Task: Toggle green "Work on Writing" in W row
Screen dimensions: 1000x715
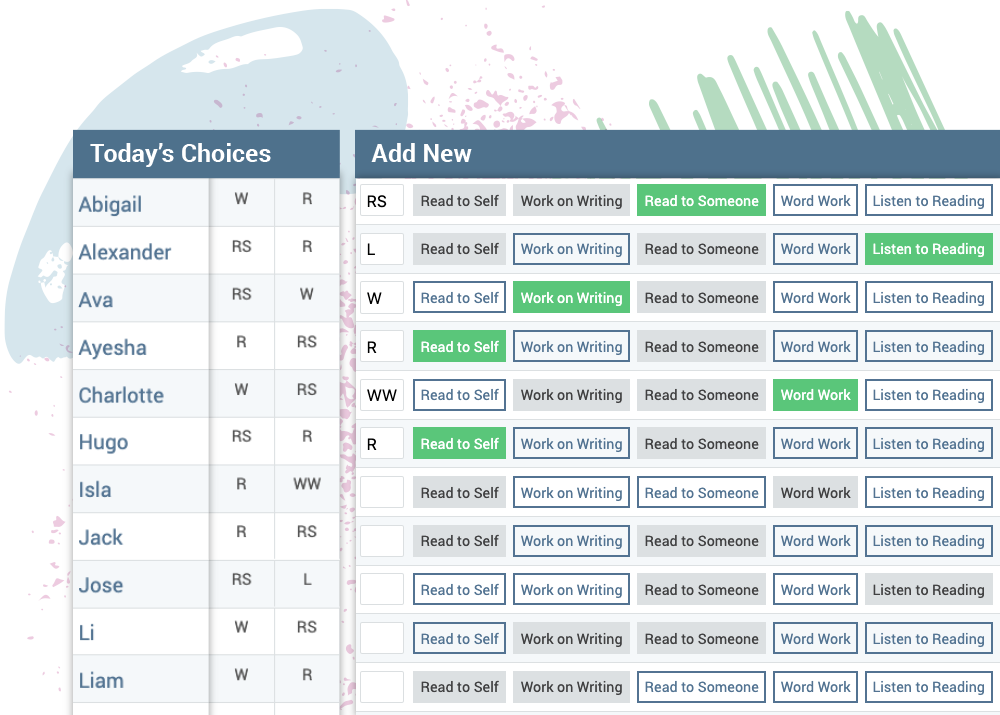Action: coord(571,298)
